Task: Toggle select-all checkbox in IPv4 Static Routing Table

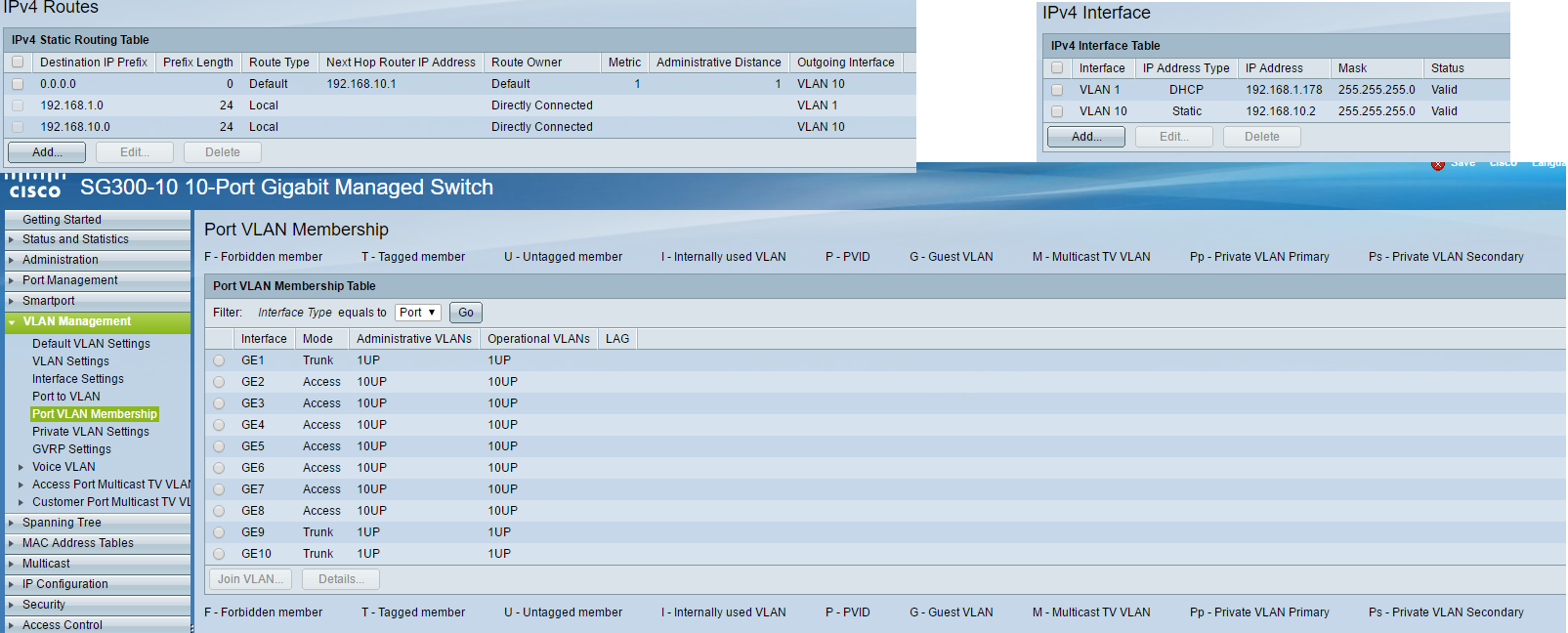Action: click(18, 62)
